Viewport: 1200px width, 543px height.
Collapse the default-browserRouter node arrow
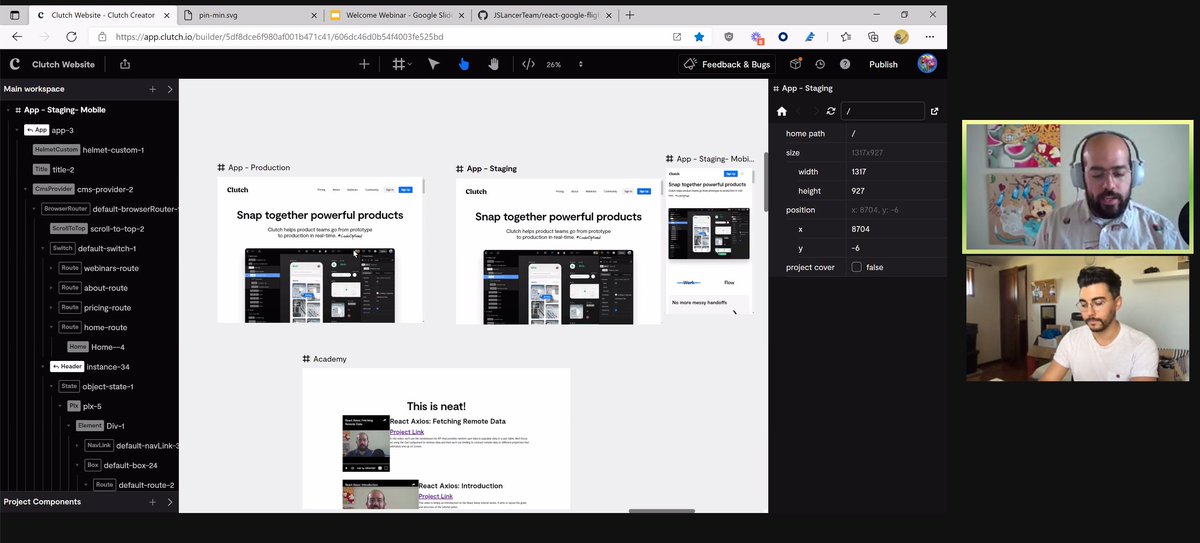pyautogui.click(x=35, y=209)
